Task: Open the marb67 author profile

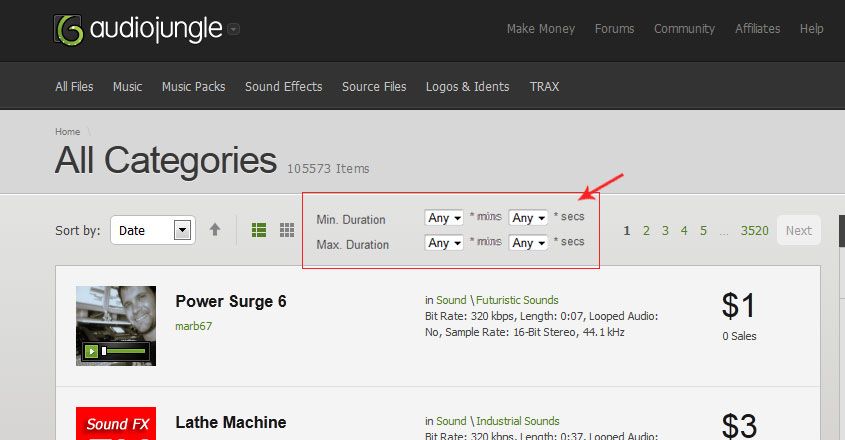Action: [x=193, y=326]
